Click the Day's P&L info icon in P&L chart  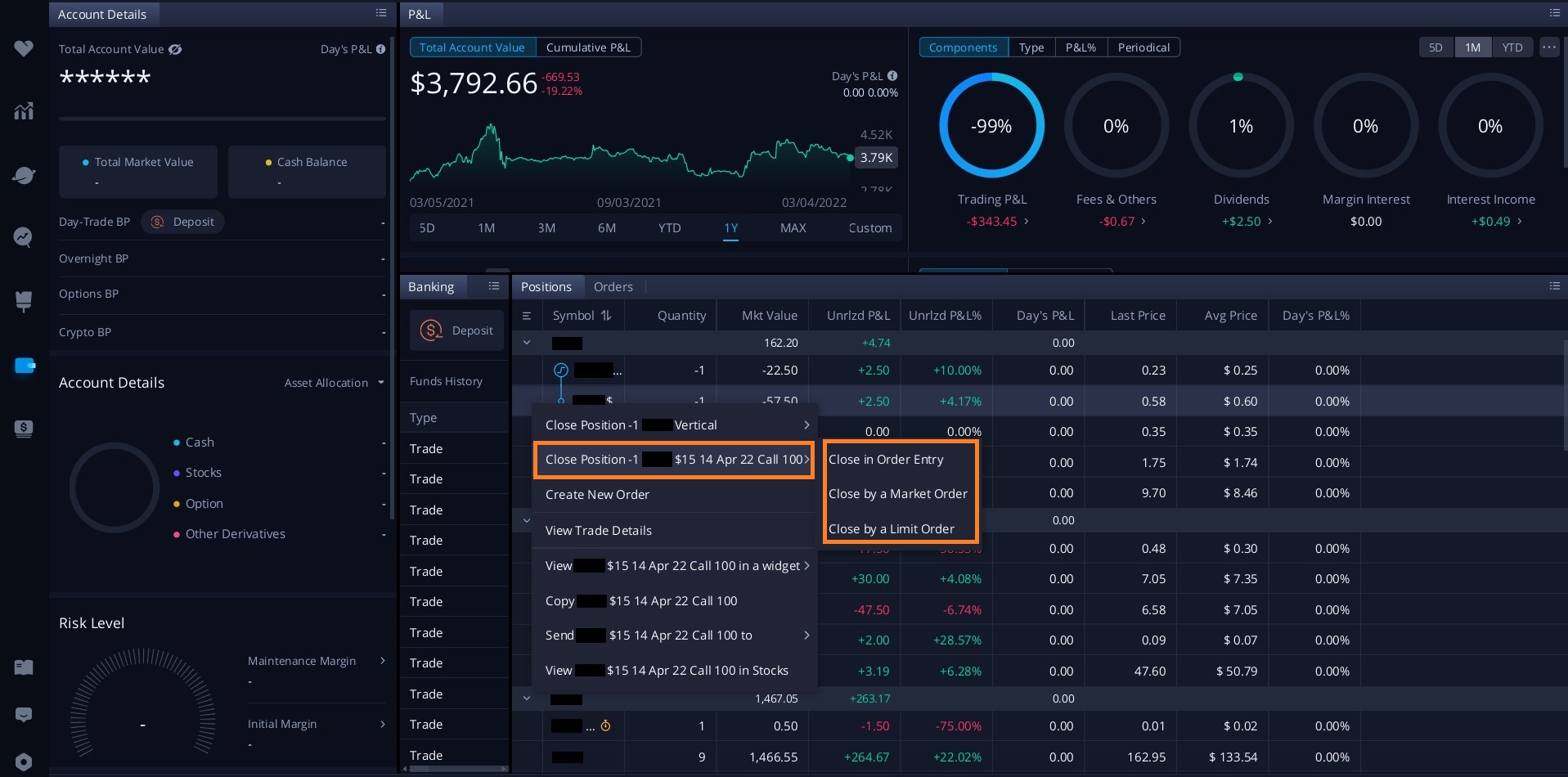pyautogui.click(x=892, y=76)
